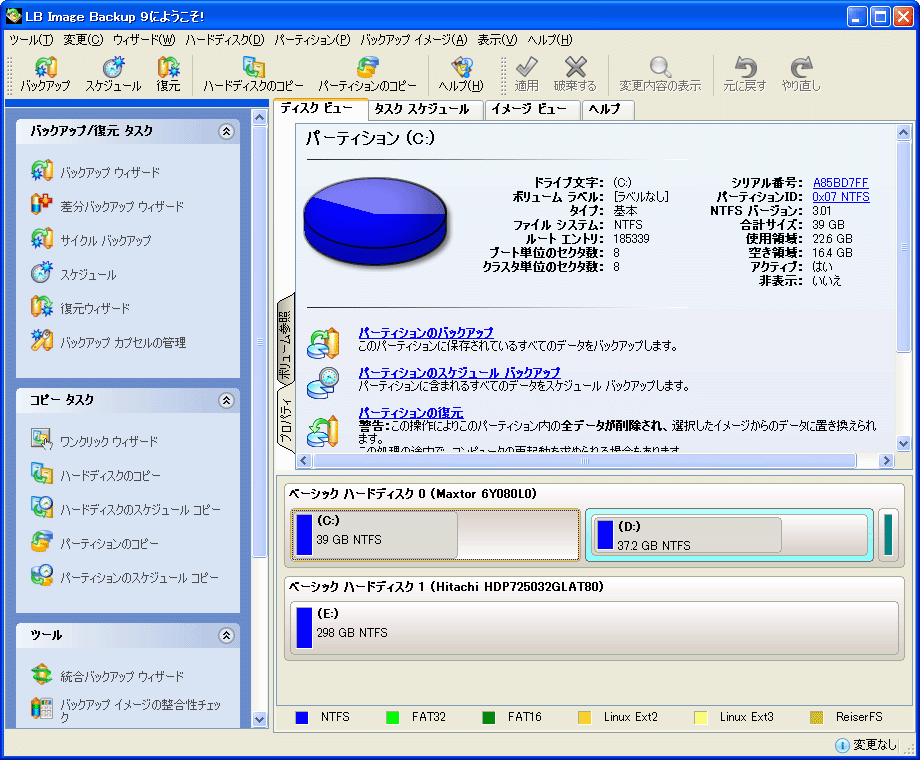Screen dimensions: 920x760
Task: Click the sidebar scroll down arrow
Action: 259,720
